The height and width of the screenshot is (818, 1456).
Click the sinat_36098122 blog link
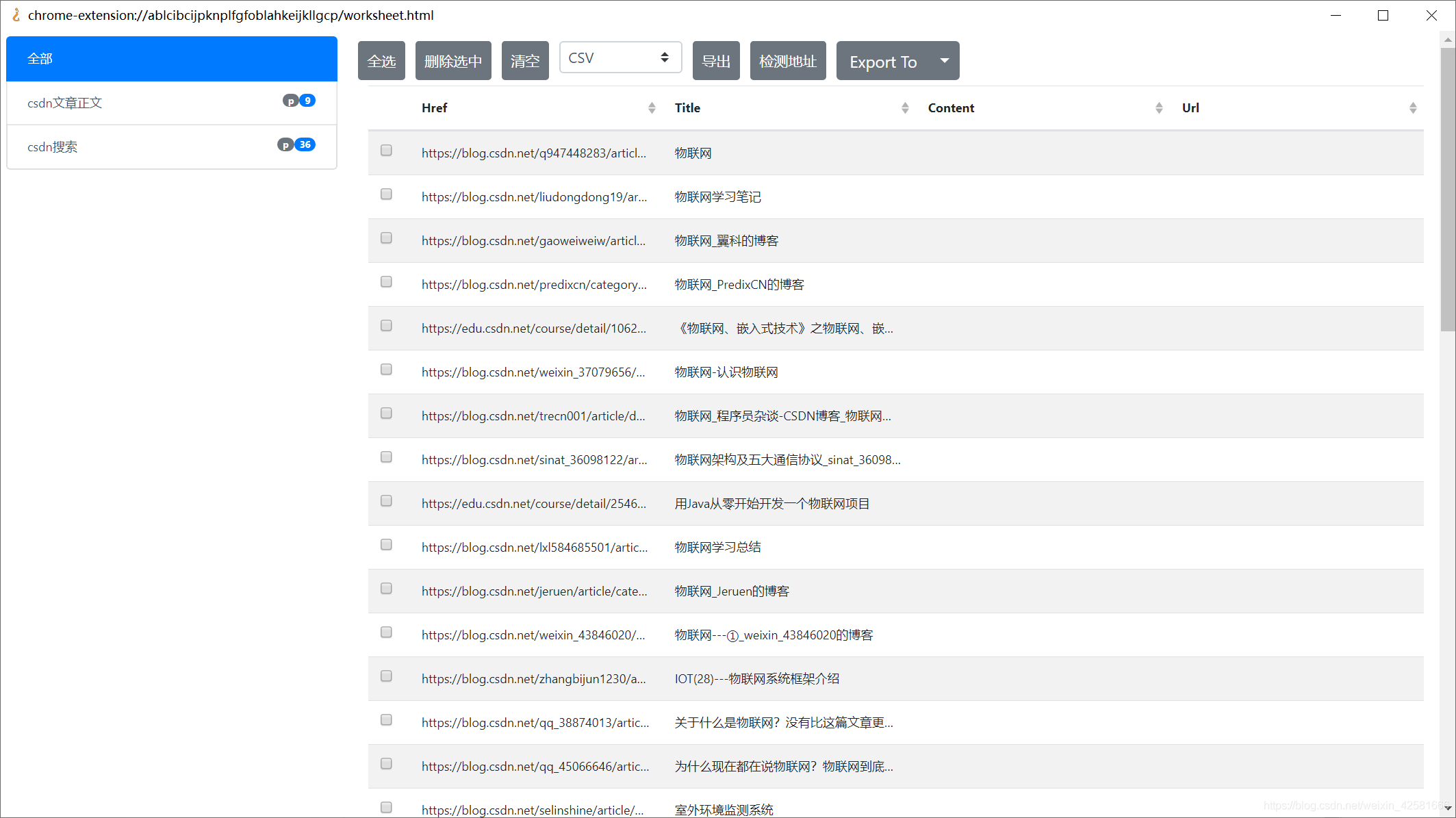tap(534, 460)
